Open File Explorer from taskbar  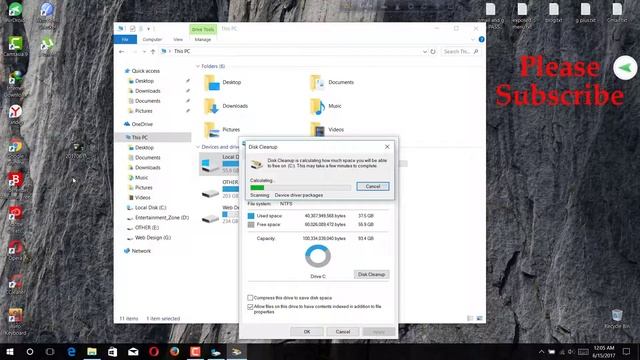pos(92,351)
